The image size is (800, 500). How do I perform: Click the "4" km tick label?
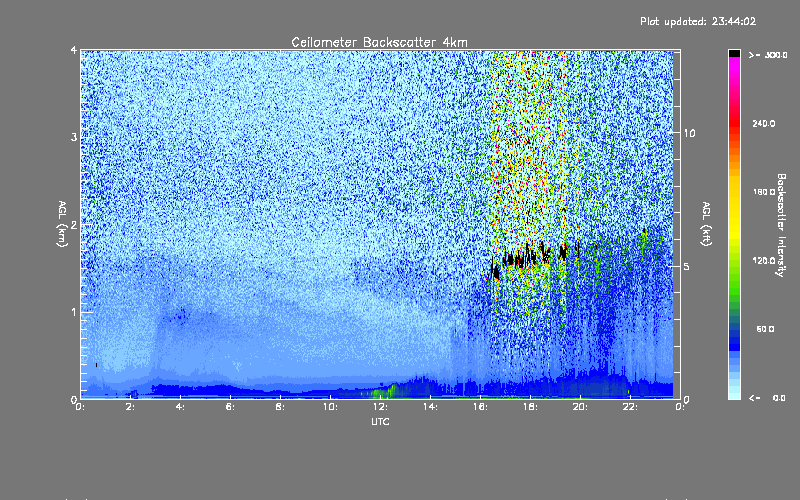click(x=74, y=51)
